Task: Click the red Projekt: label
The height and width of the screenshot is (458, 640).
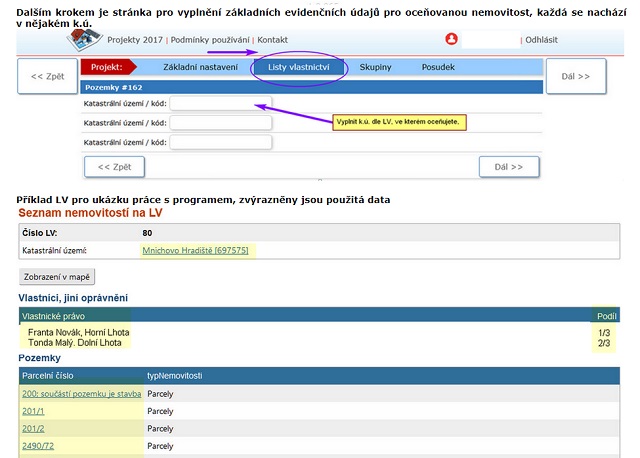Action: tap(108, 67)
